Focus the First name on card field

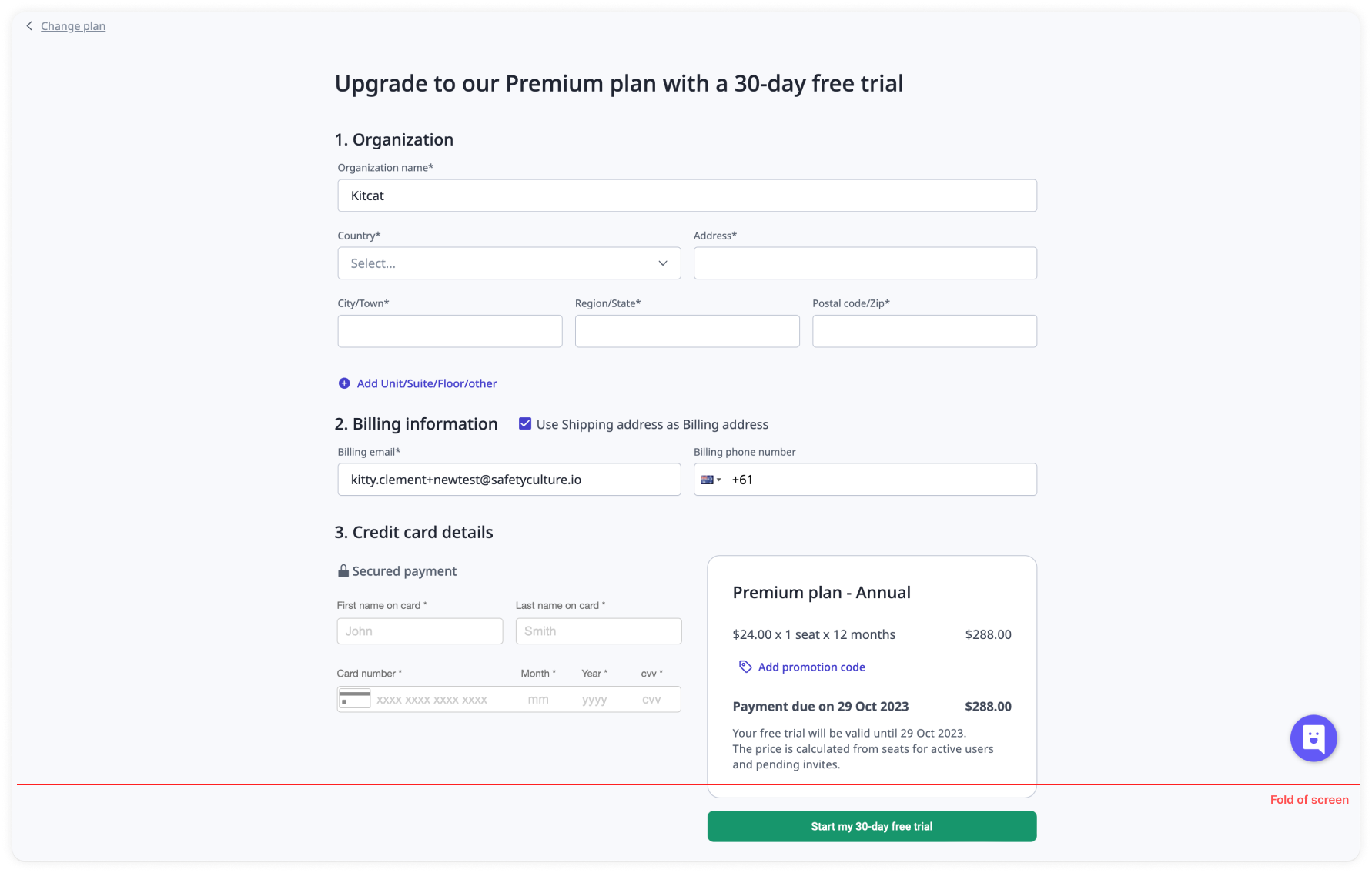click(420, 631)
